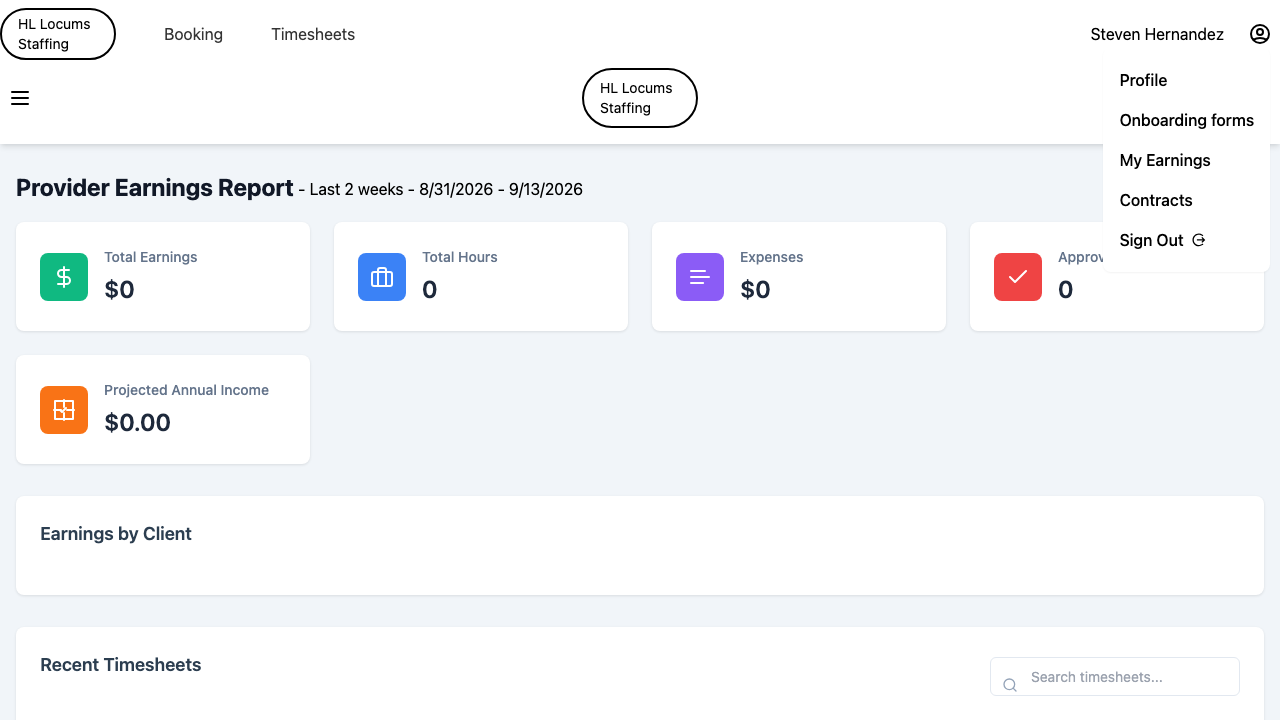
Task: Click the sign out arrow icon
Action: (1199, 240)
